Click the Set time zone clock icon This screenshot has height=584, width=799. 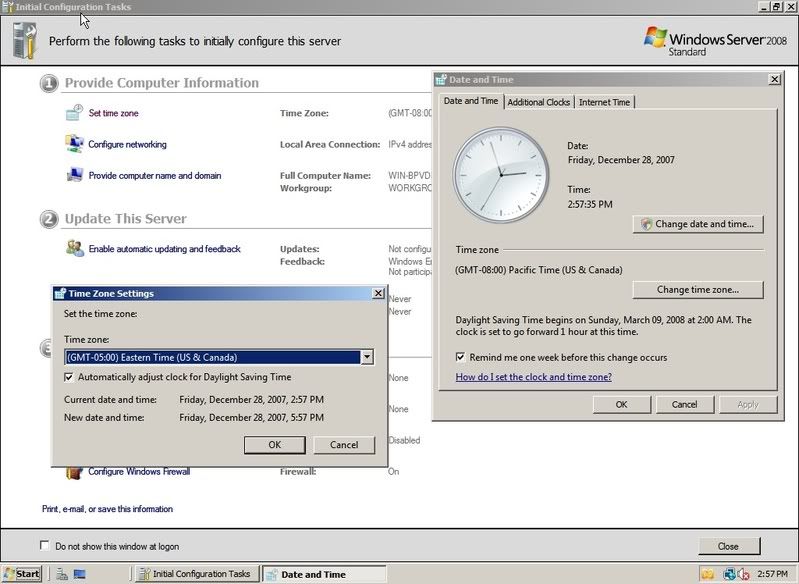74,113
